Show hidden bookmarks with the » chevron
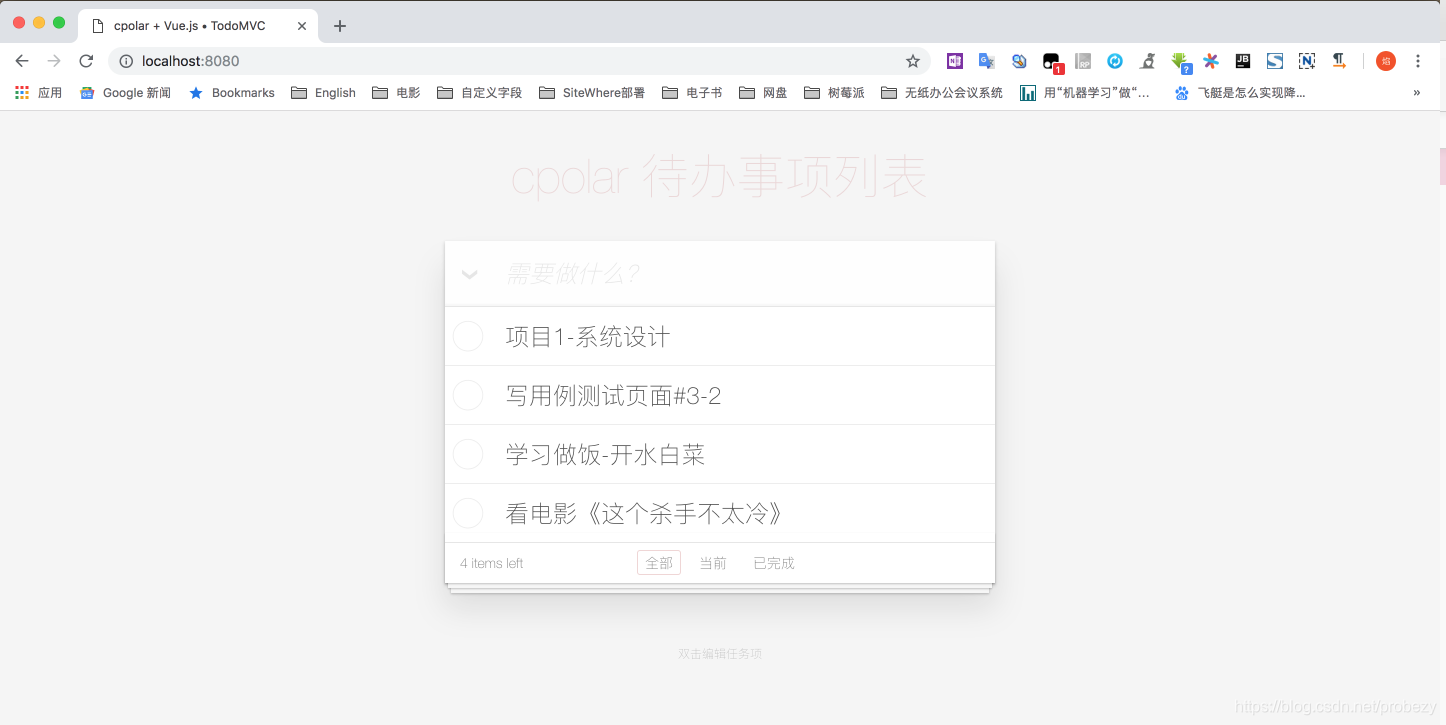The image size is (1446, 725). pos(1417,92)
